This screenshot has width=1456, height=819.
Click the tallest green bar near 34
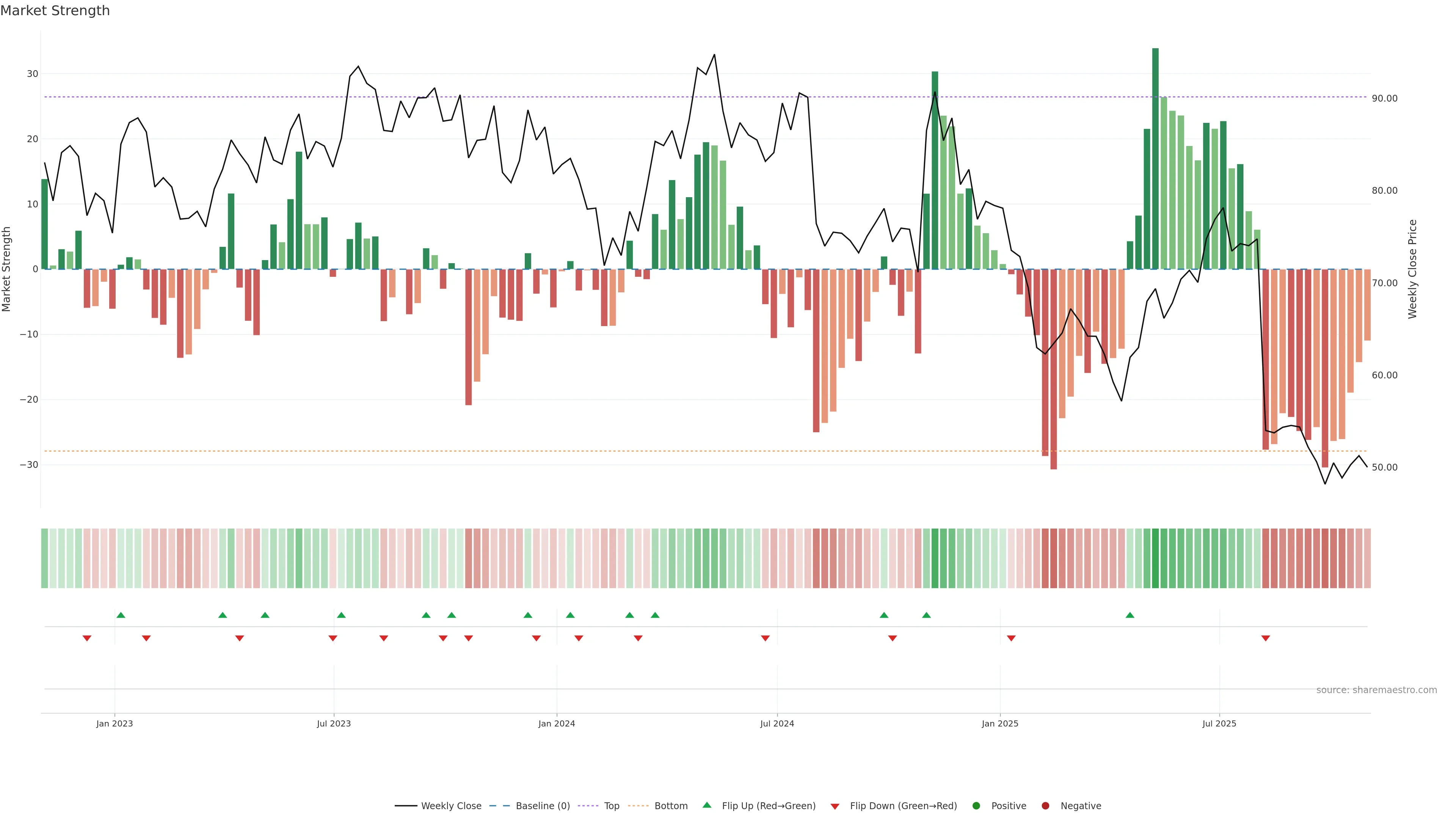(1155, 158)
